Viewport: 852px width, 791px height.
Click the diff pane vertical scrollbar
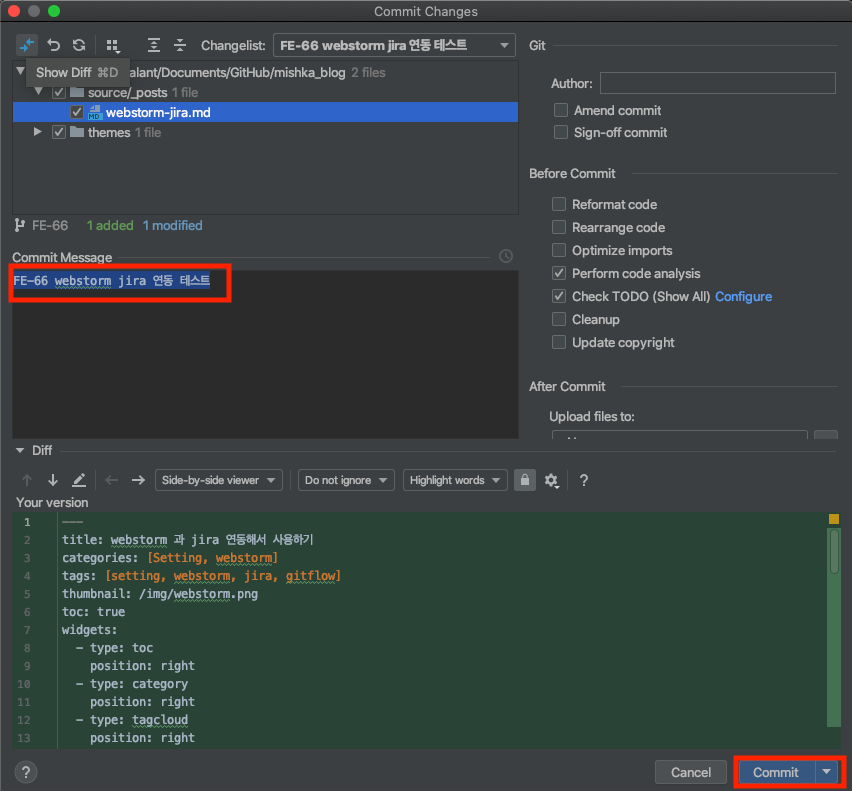pyautogui.click(x=834, y=551)
